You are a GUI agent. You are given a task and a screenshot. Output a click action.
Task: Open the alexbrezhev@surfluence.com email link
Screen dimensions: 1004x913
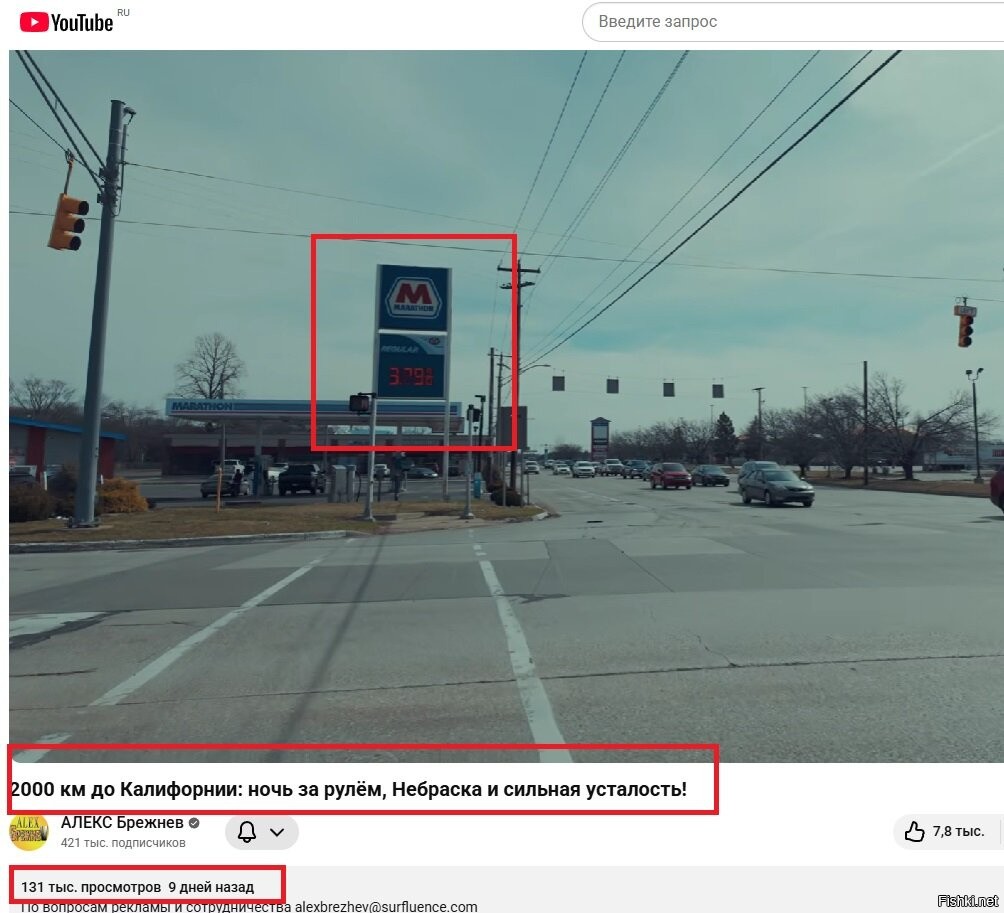[x=385, y=907]
